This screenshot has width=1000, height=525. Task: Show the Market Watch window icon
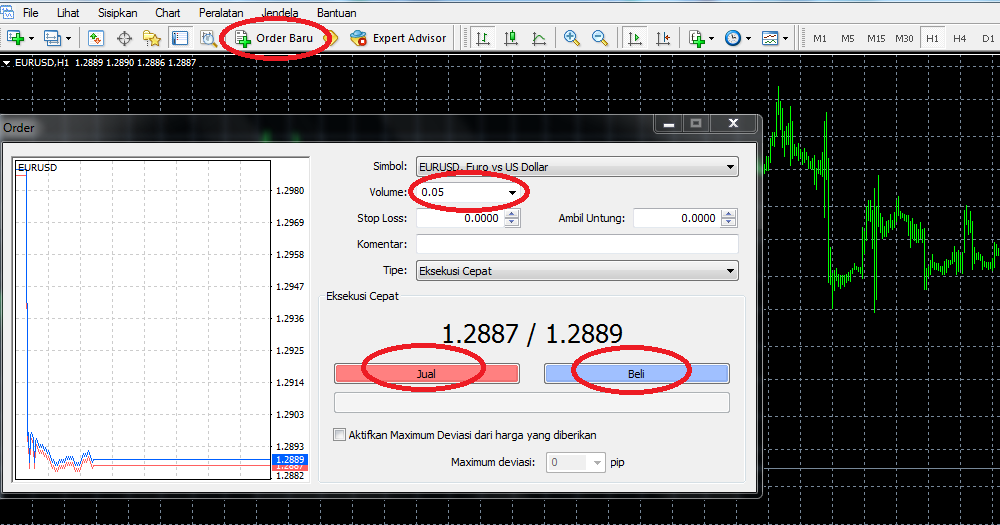pyautogui.click(x=96, y=38)
